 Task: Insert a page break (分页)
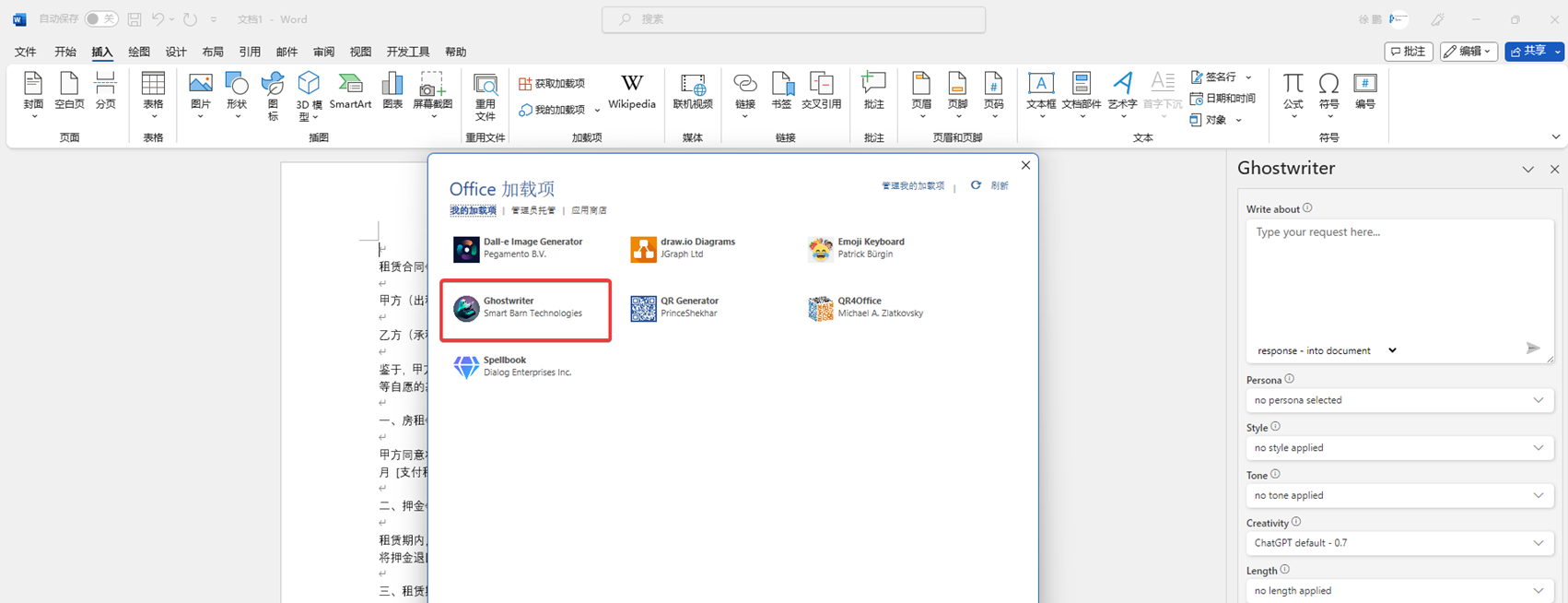106,91
